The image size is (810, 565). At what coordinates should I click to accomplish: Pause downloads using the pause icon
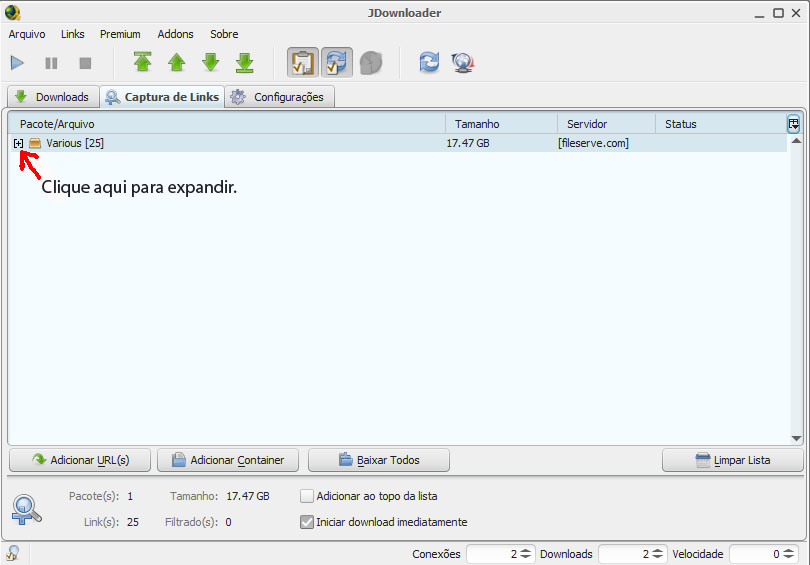click(51, 63)
